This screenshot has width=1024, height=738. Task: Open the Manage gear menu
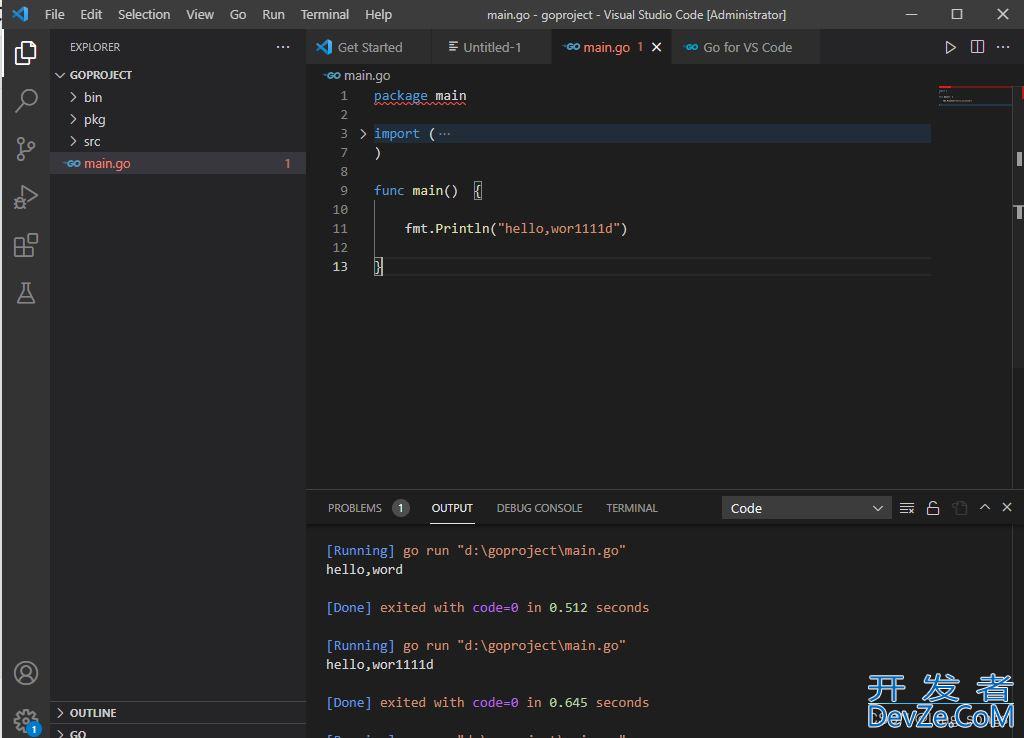[x=25, y=721]
